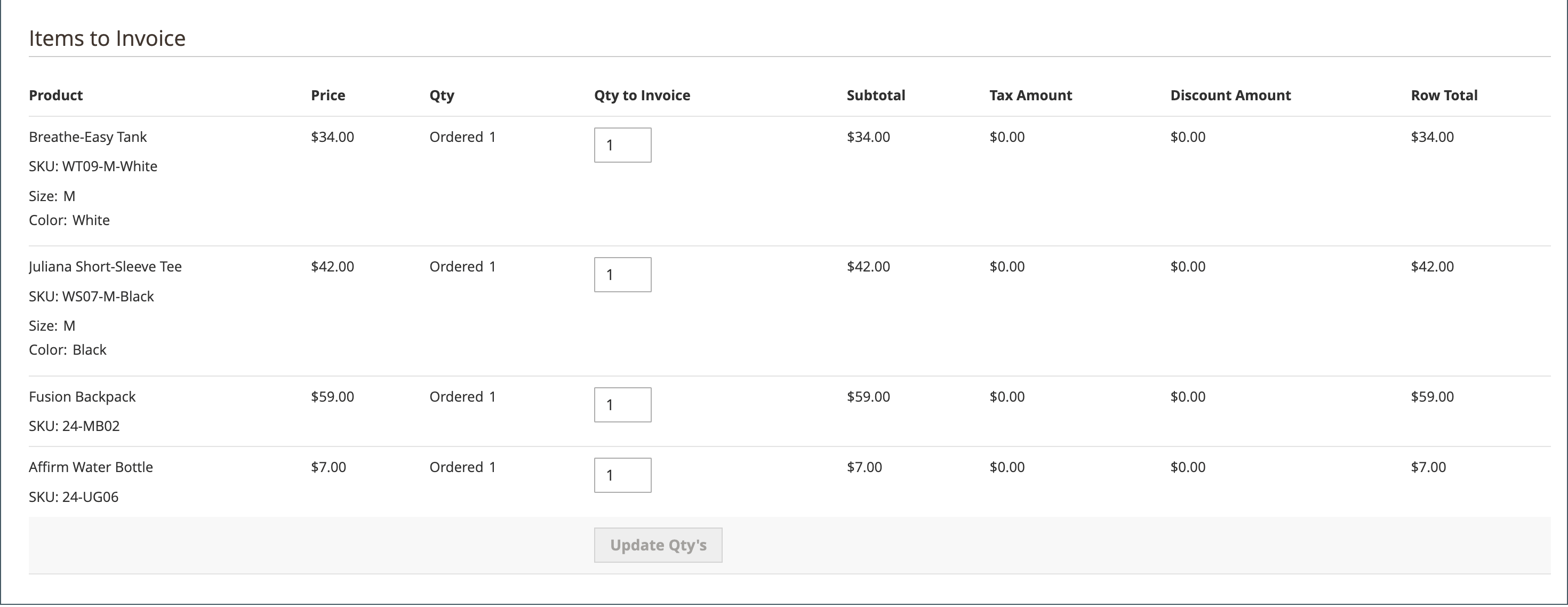Click the Qty to Invoice column header
Viewport: 1568px width, 607px height.
point(642,95)
